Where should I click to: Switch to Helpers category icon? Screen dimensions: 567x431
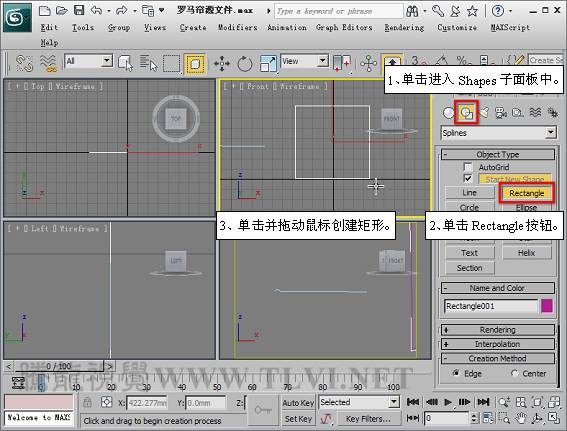pyautogui.click(x=518, y=113)
